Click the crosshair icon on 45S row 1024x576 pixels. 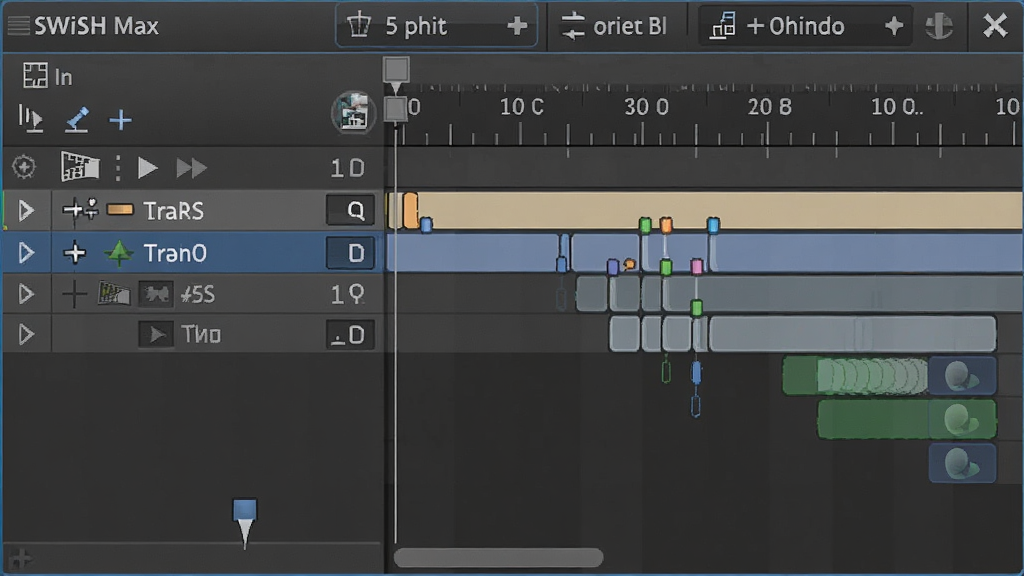74,295
